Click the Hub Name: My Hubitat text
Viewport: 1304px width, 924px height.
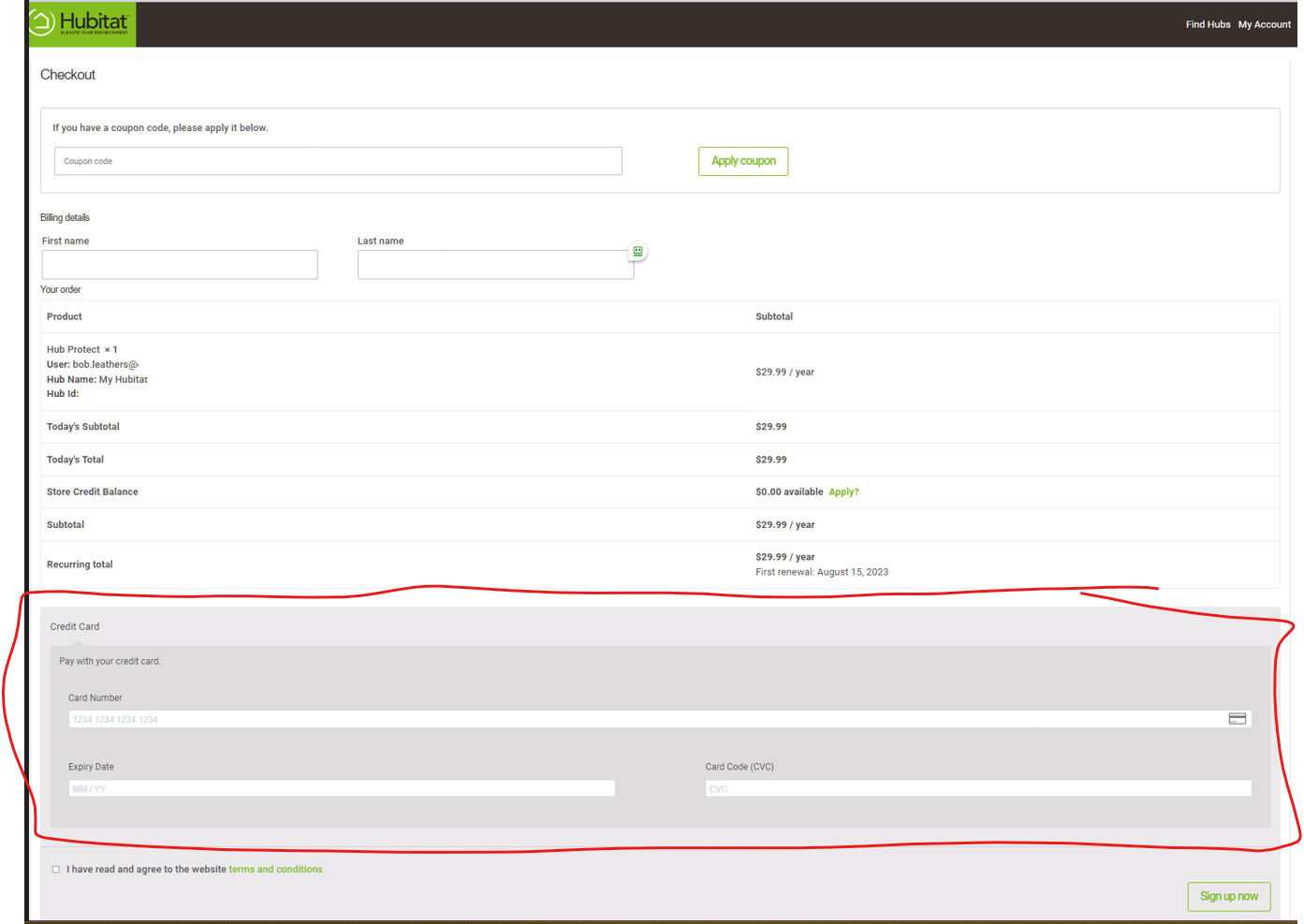[97, 380]
